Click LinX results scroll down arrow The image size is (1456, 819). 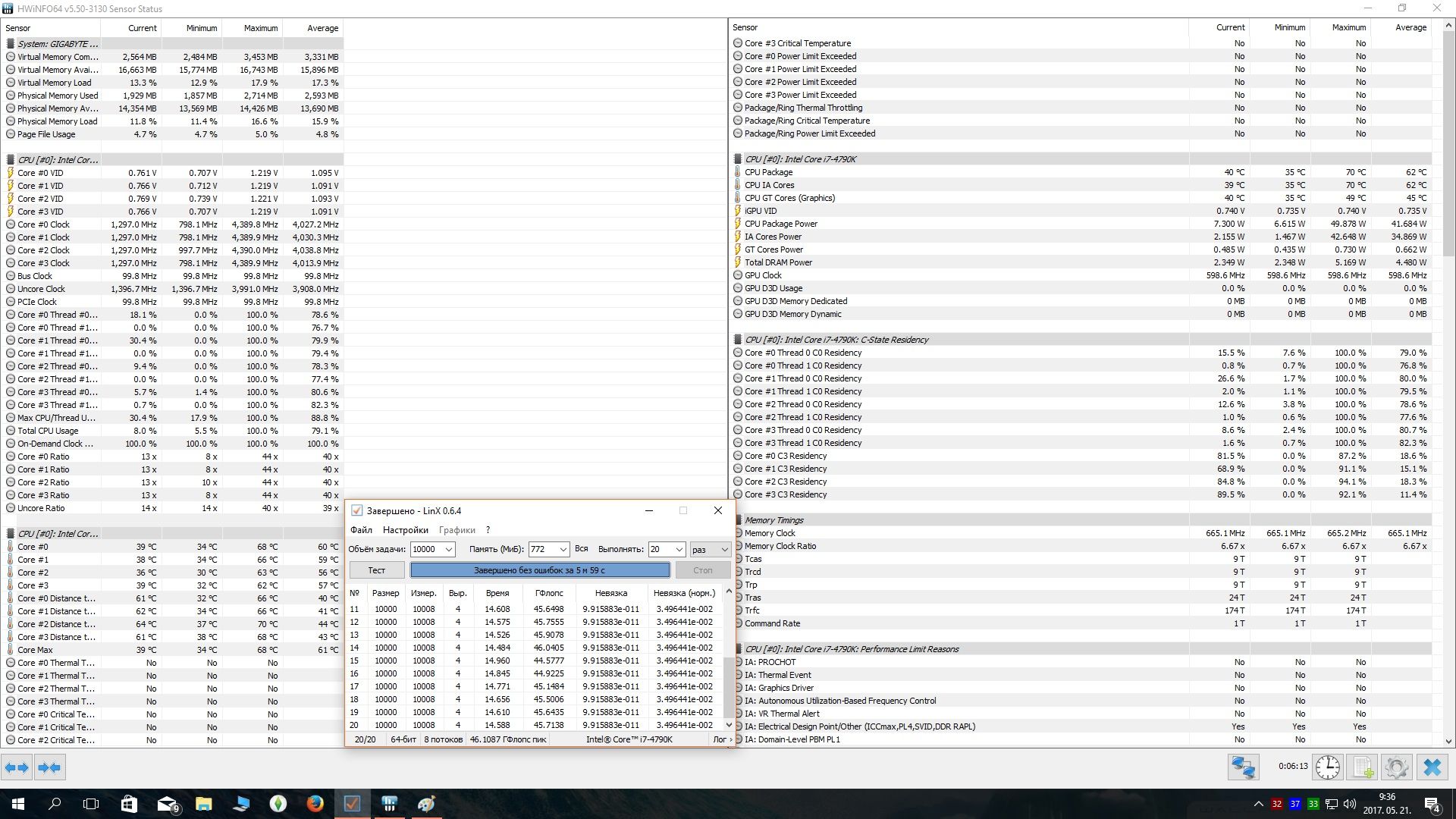[x=729, y=725]
